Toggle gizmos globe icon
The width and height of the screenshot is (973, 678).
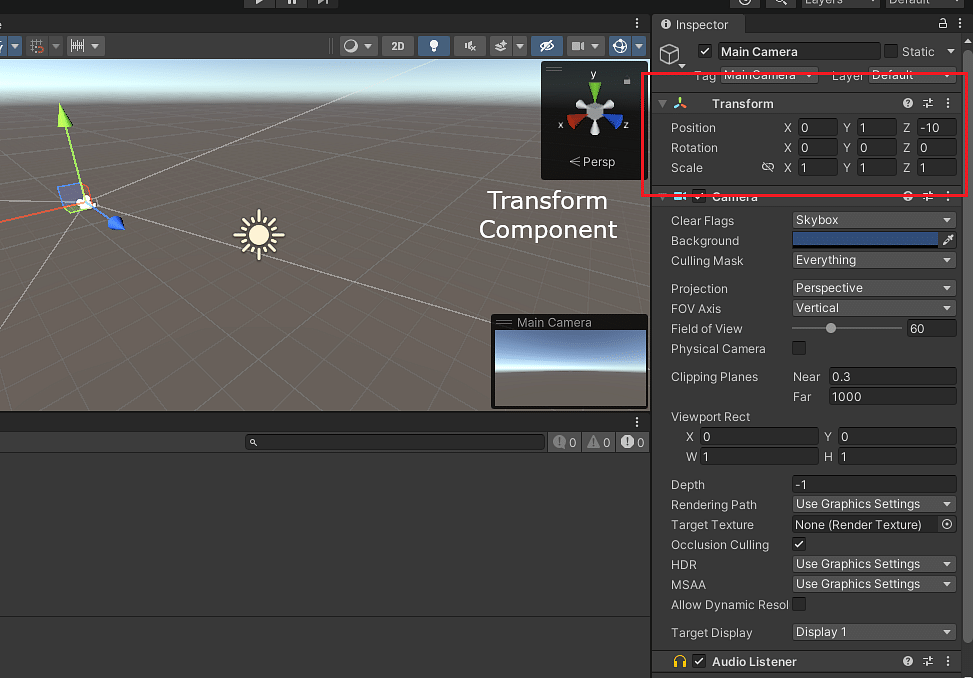pyautogui.click(x=619, y=46)
